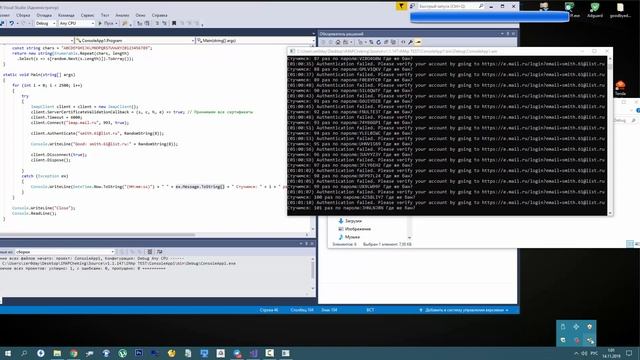This screenshot has width=640, height=360.
Task: Open File Explorer from the taskbar
Action: point(57,353)
